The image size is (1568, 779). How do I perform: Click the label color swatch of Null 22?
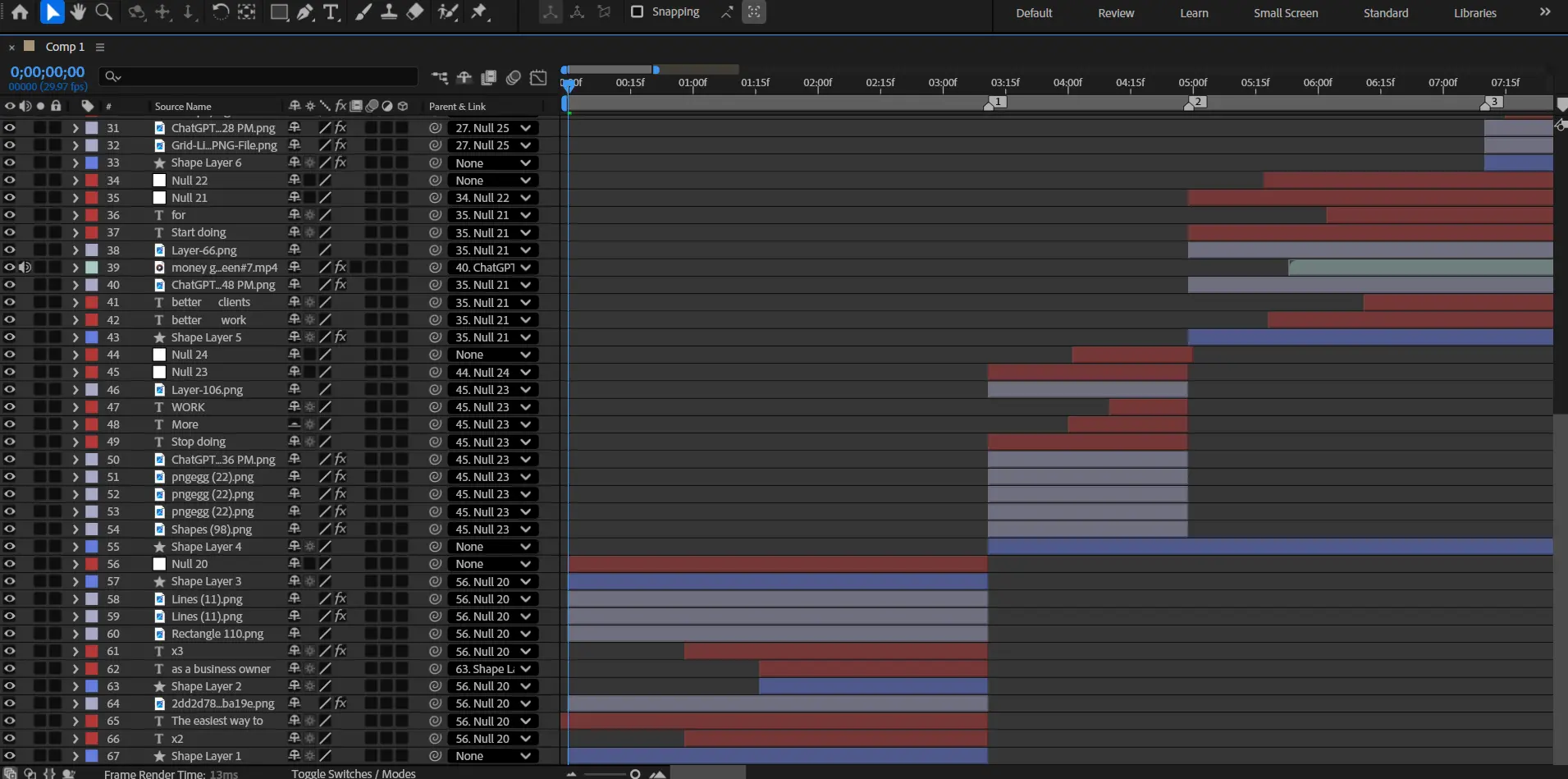pos(92,181)
